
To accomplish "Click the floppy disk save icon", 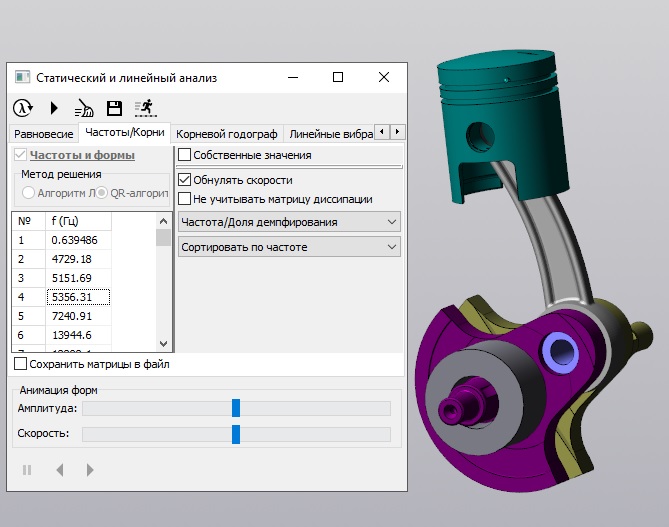I will tap(114, 108).
